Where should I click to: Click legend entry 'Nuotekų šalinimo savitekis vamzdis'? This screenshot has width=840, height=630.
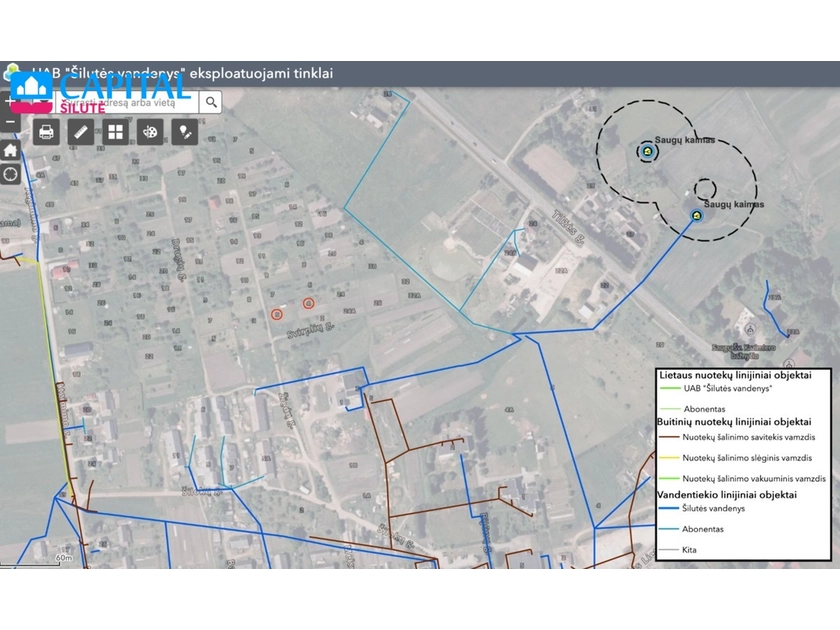tap(748, 437)
